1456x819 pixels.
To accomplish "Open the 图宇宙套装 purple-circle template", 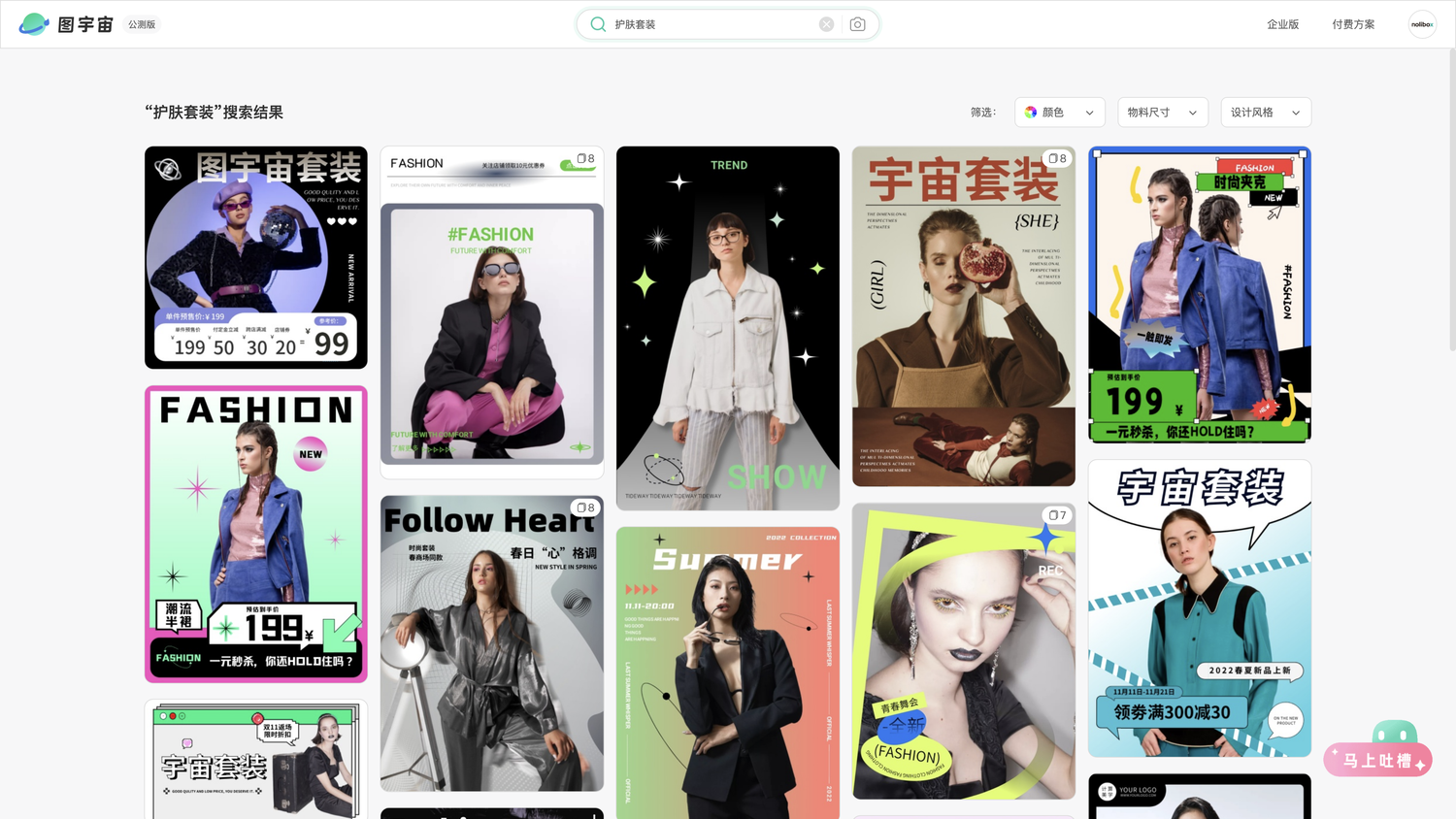I will [256, 257].
